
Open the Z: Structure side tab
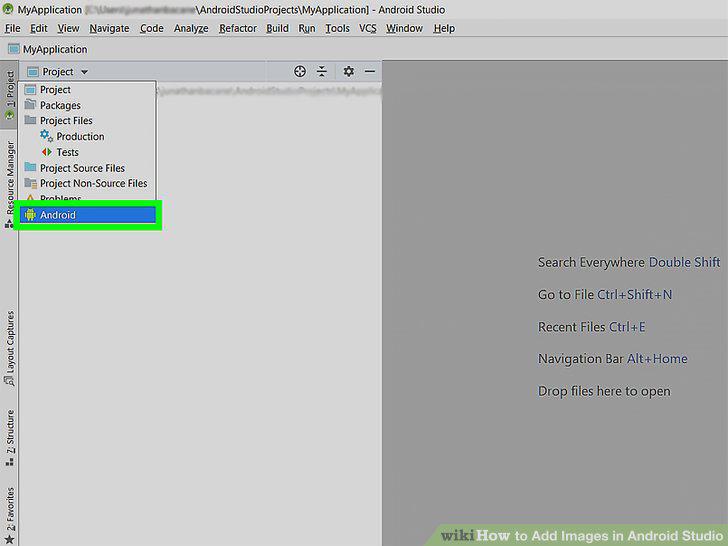pos(9,438)
